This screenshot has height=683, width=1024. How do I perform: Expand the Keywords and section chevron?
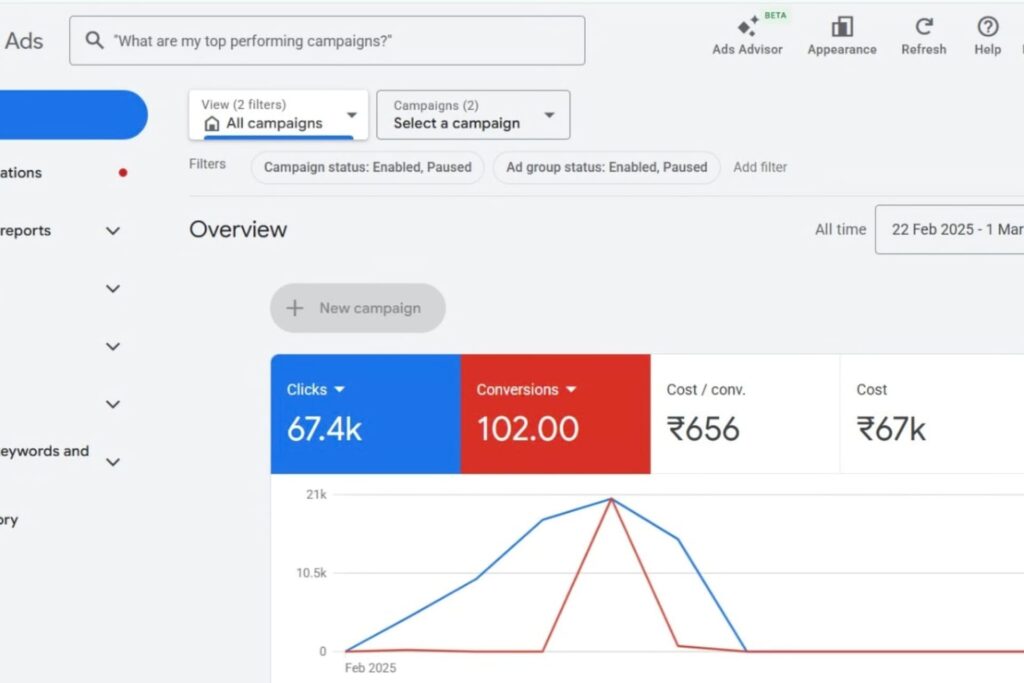pos(113,462)
